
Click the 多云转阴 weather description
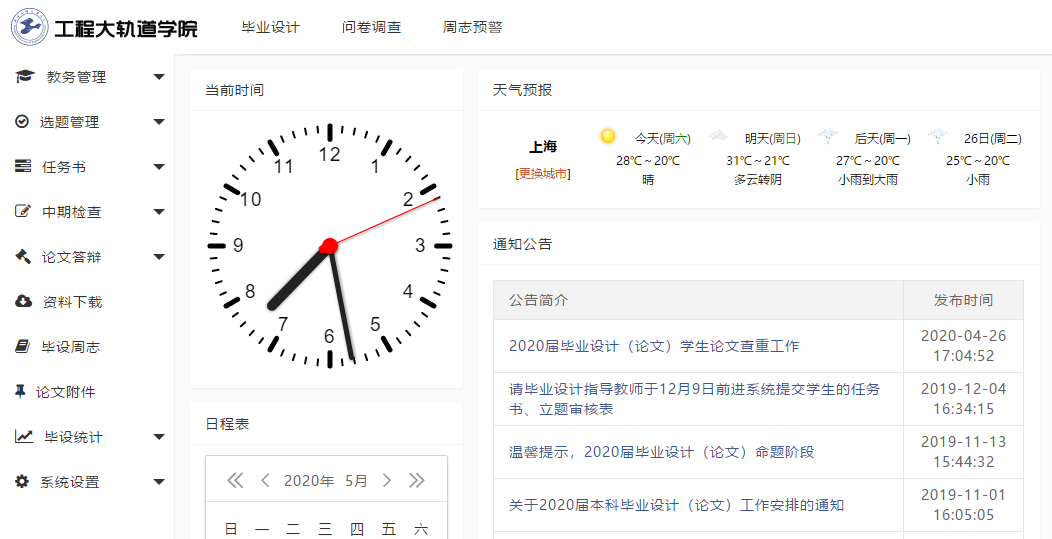click(x=758, y=180)
